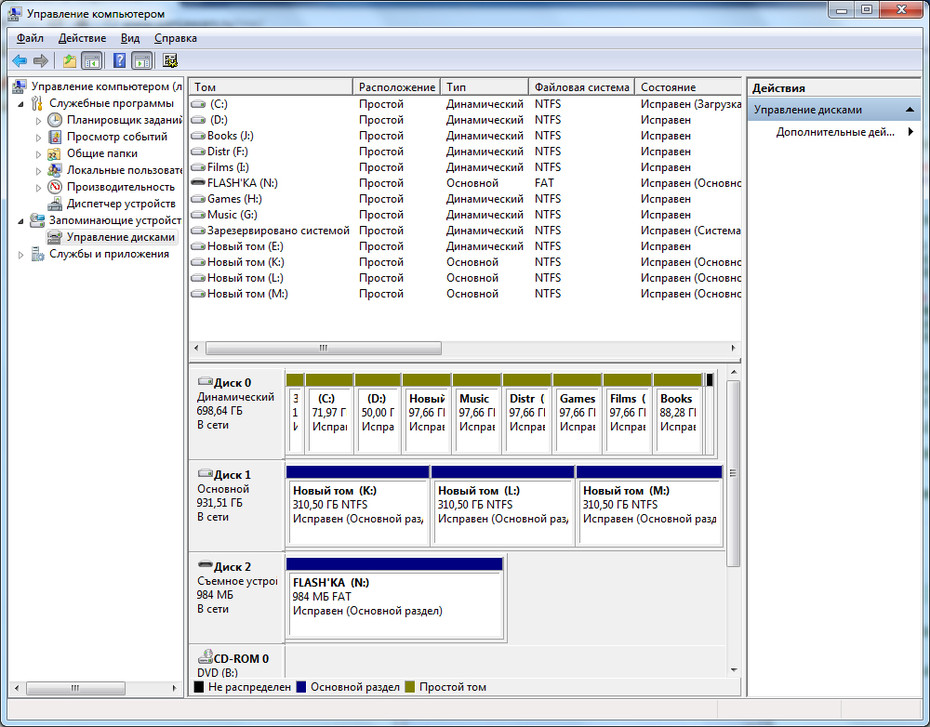Click the CD-ROM 0 drive label
This screenshot has width=930, height=727.
click(x=241, y=658)
